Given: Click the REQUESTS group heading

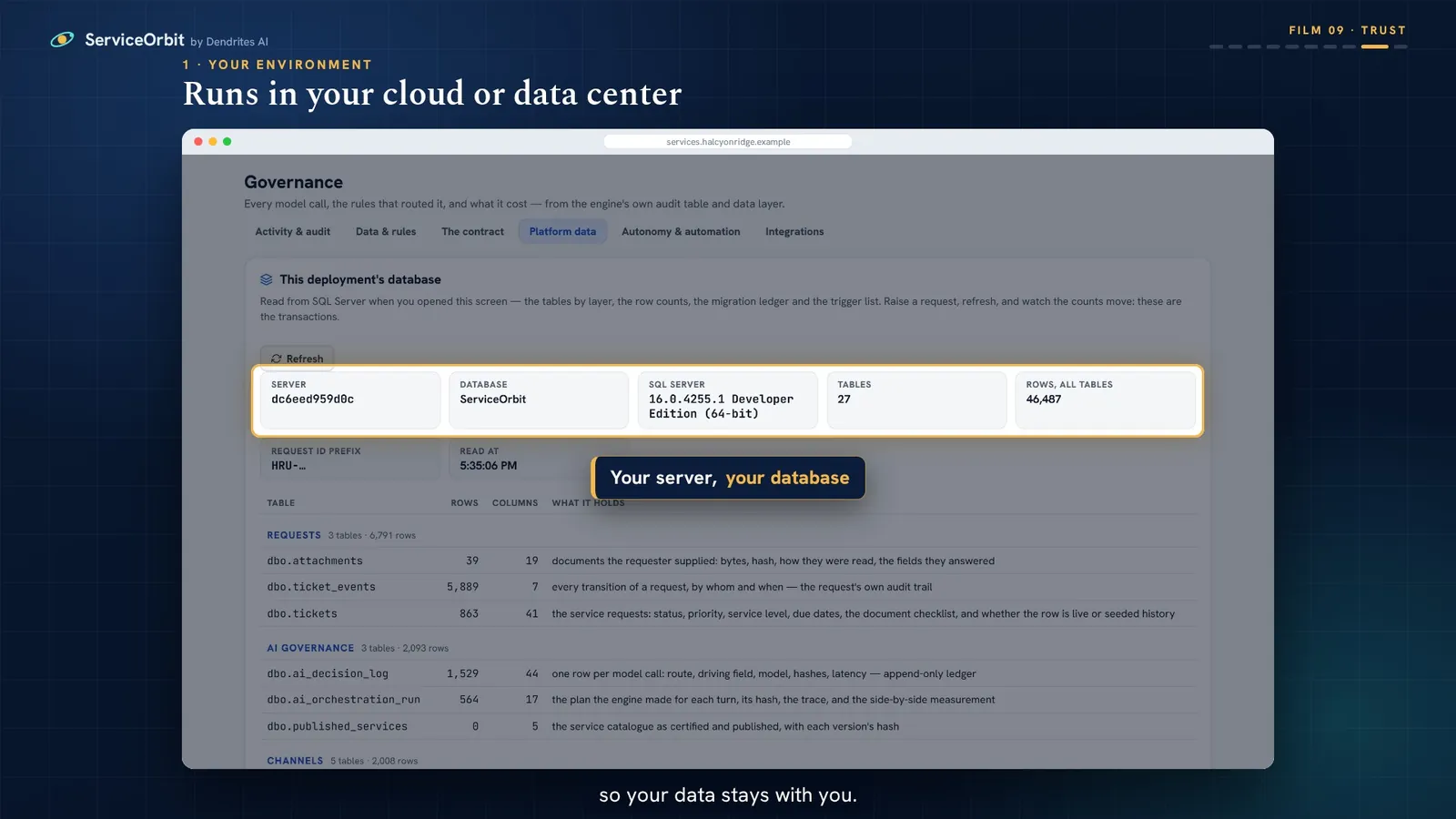Looking at the screenshot, I should coord(294,535).
